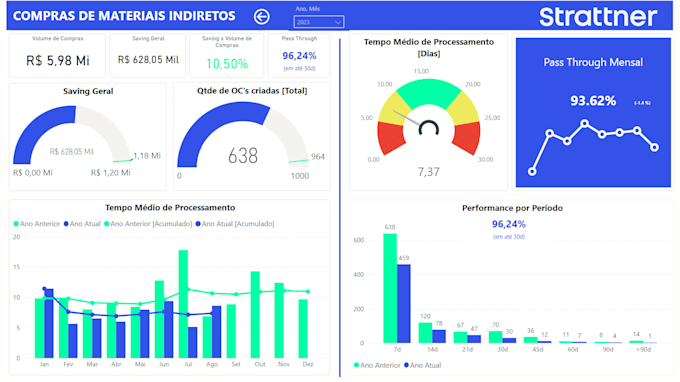Open the Ano, Mês dropdown
Viewport: 680px width, 382px height.
coord(319,22)
